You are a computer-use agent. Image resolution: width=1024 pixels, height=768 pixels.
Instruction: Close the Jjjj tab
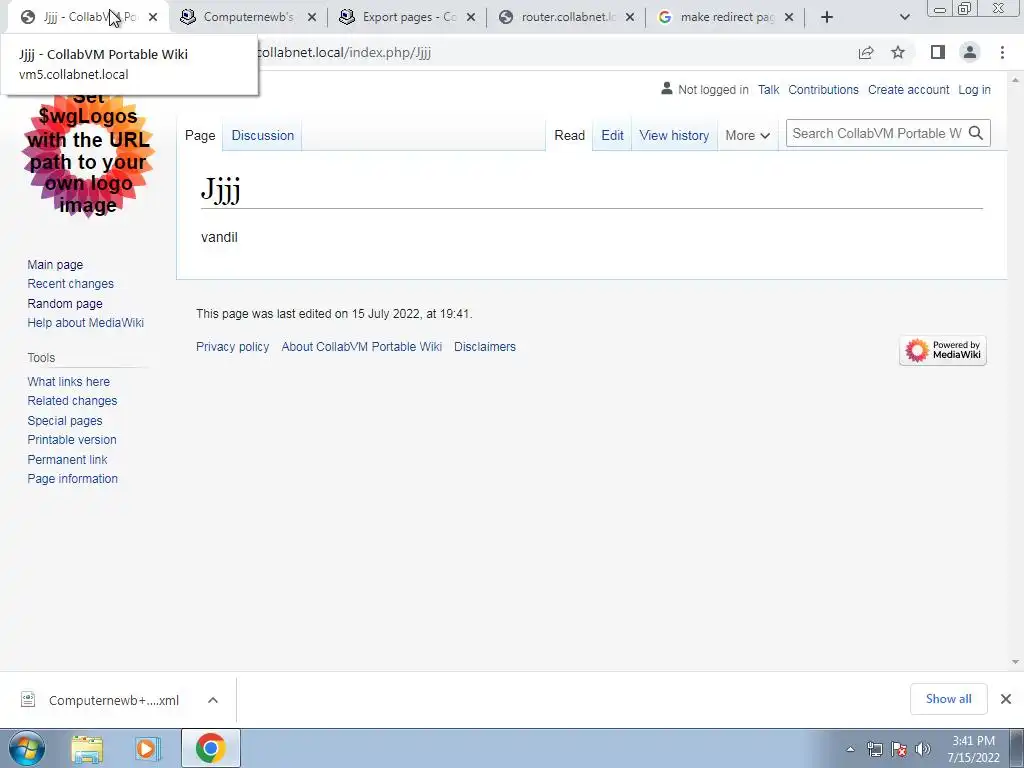tap(153, 17)
